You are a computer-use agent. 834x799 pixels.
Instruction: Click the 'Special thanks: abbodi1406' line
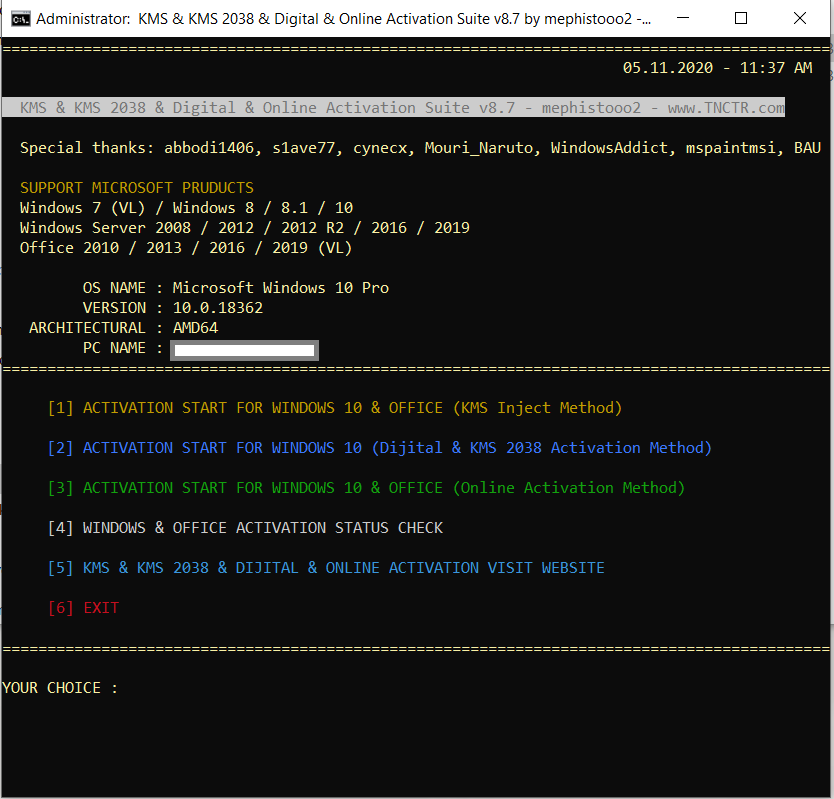point(420,148)
